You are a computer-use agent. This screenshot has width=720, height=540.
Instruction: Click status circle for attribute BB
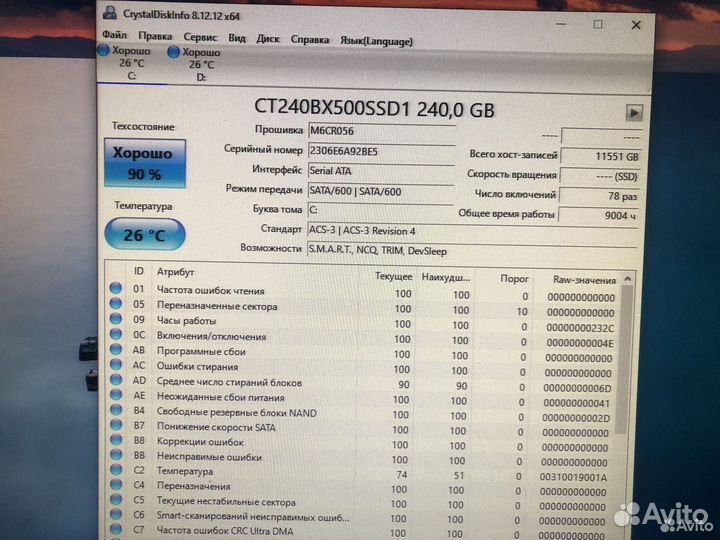[116, 455]
